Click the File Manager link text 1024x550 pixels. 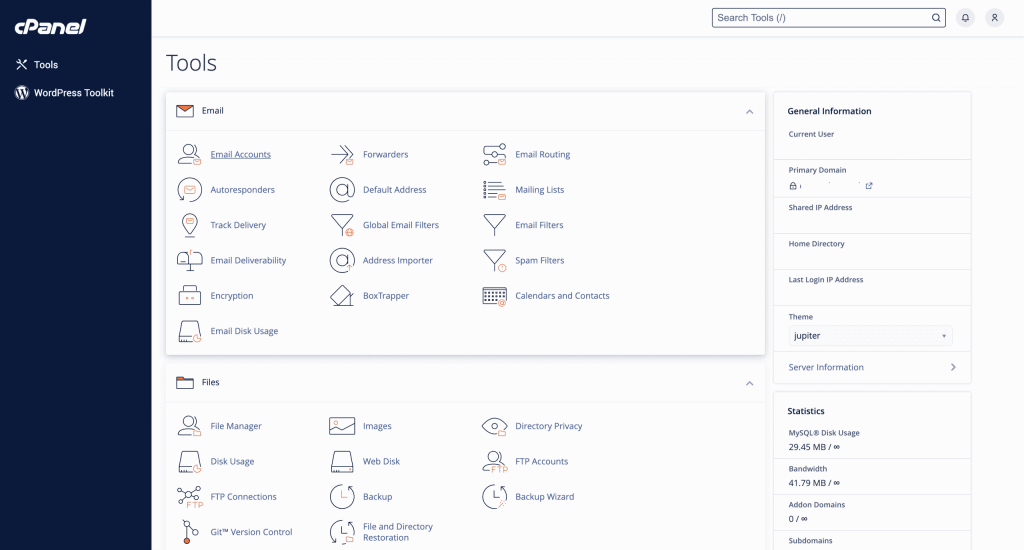236,426
